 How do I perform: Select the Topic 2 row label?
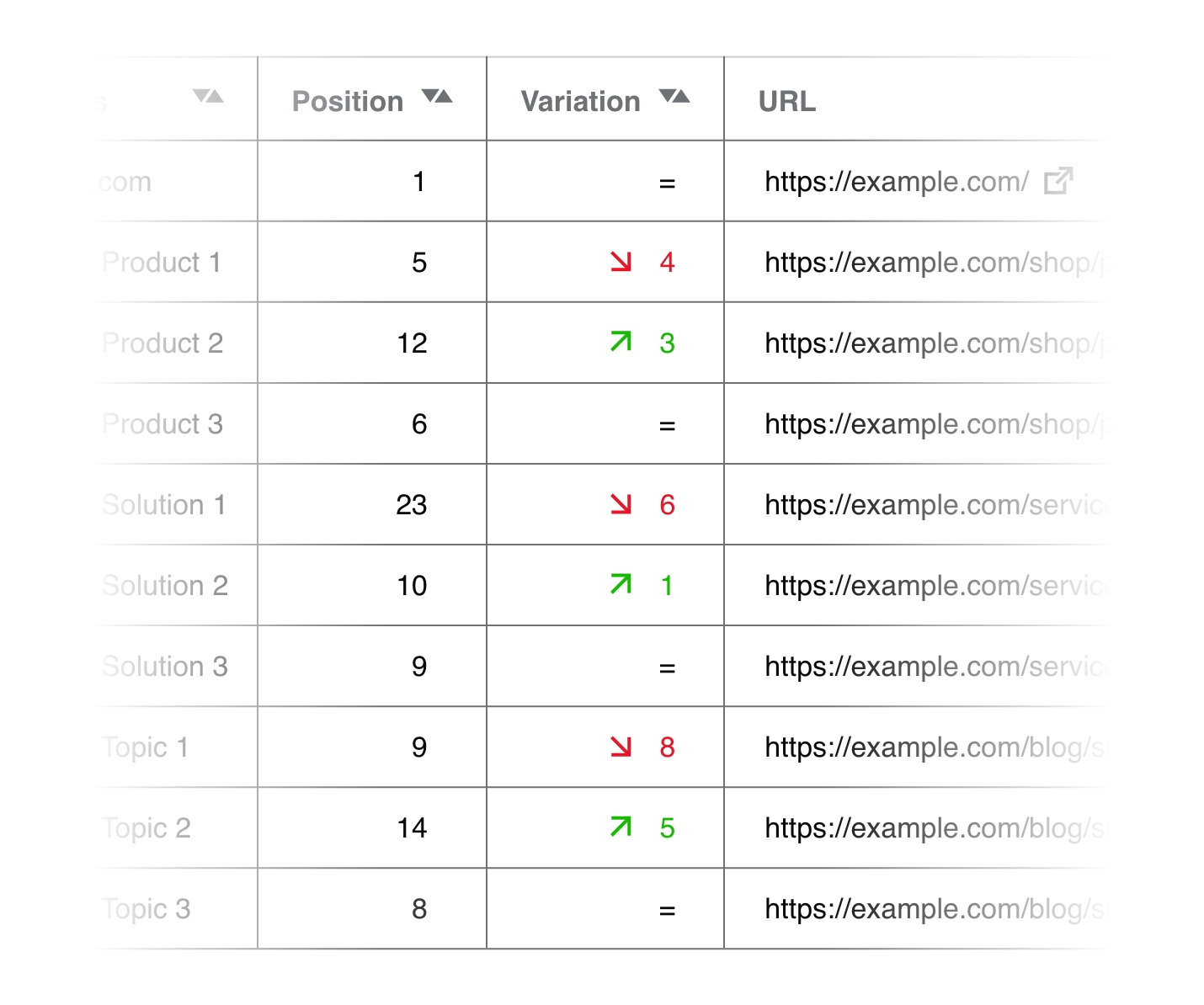point(147,828)
